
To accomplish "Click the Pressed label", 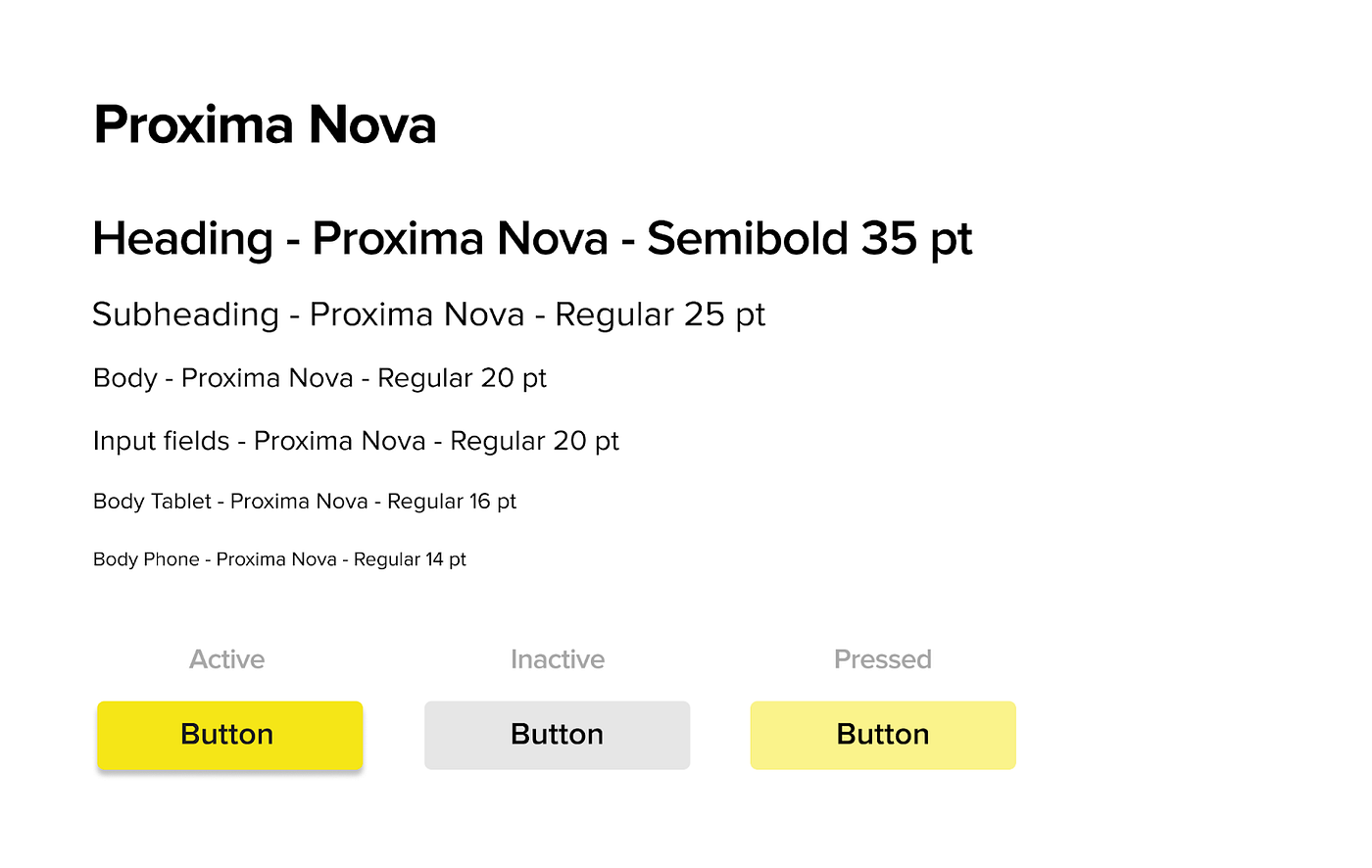I will pyautogui.click(x=883, y=659).
